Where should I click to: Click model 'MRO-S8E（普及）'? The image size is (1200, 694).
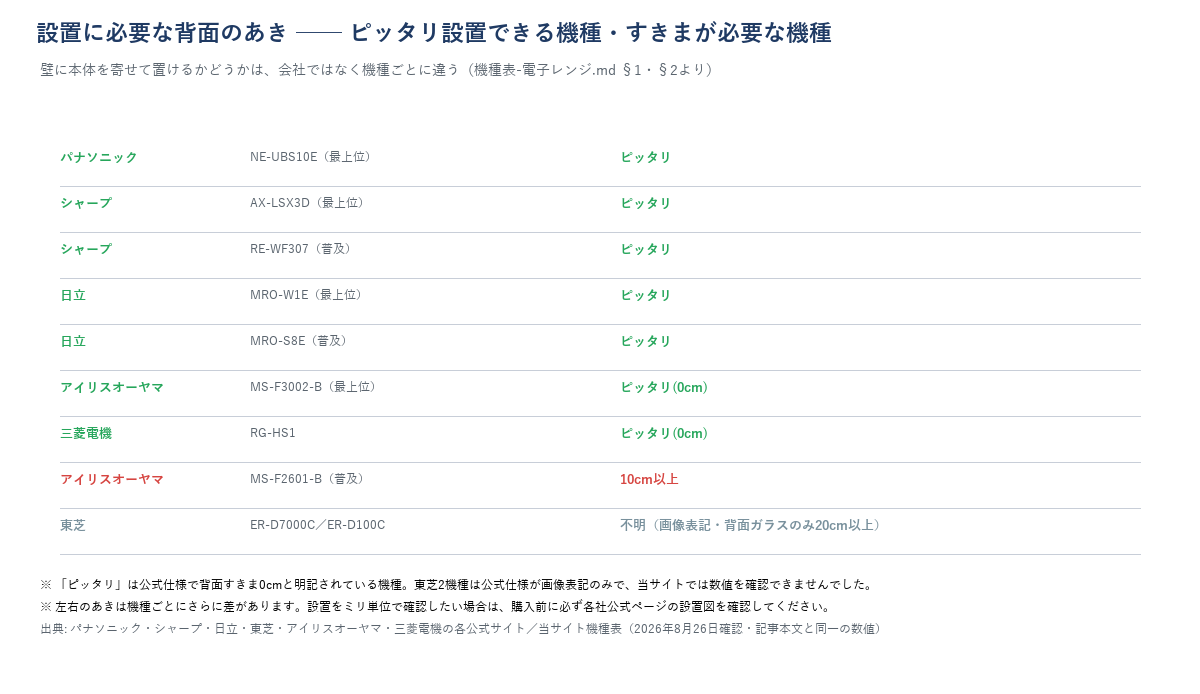coord(301,341)
